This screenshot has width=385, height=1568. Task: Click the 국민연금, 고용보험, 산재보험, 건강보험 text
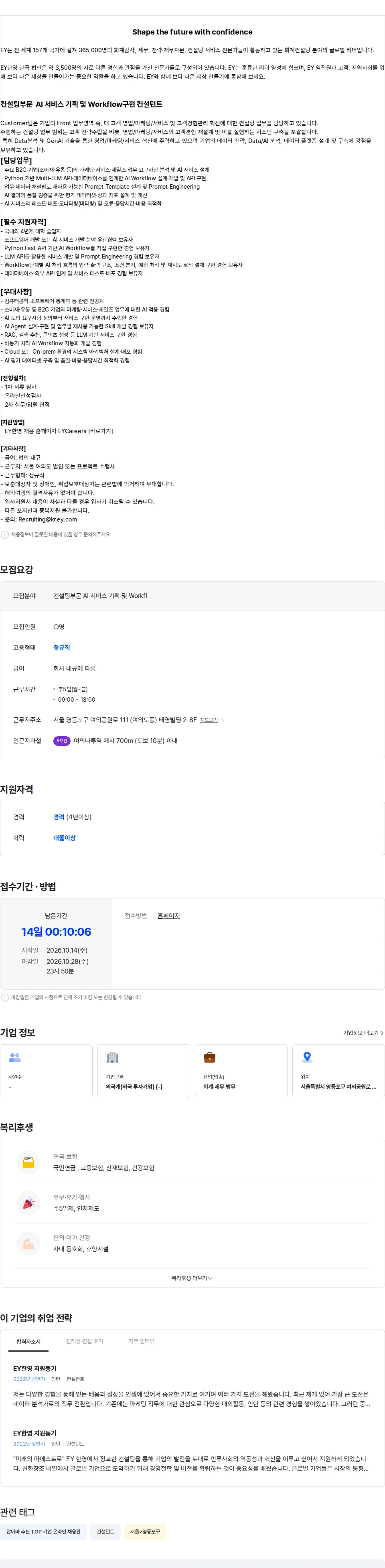[x=104, y=1167]
